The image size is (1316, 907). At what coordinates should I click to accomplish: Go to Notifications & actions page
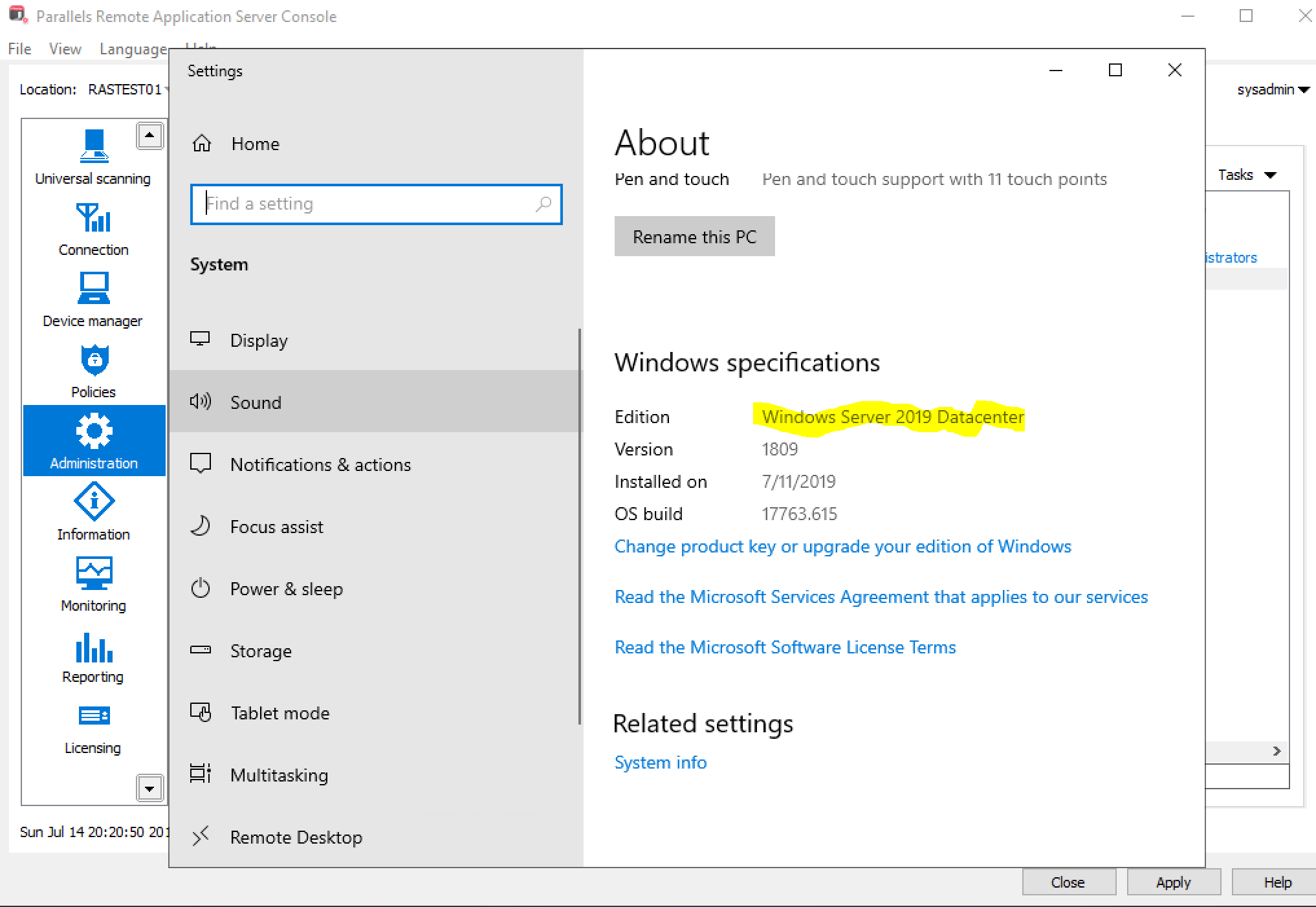click(375, 464)
